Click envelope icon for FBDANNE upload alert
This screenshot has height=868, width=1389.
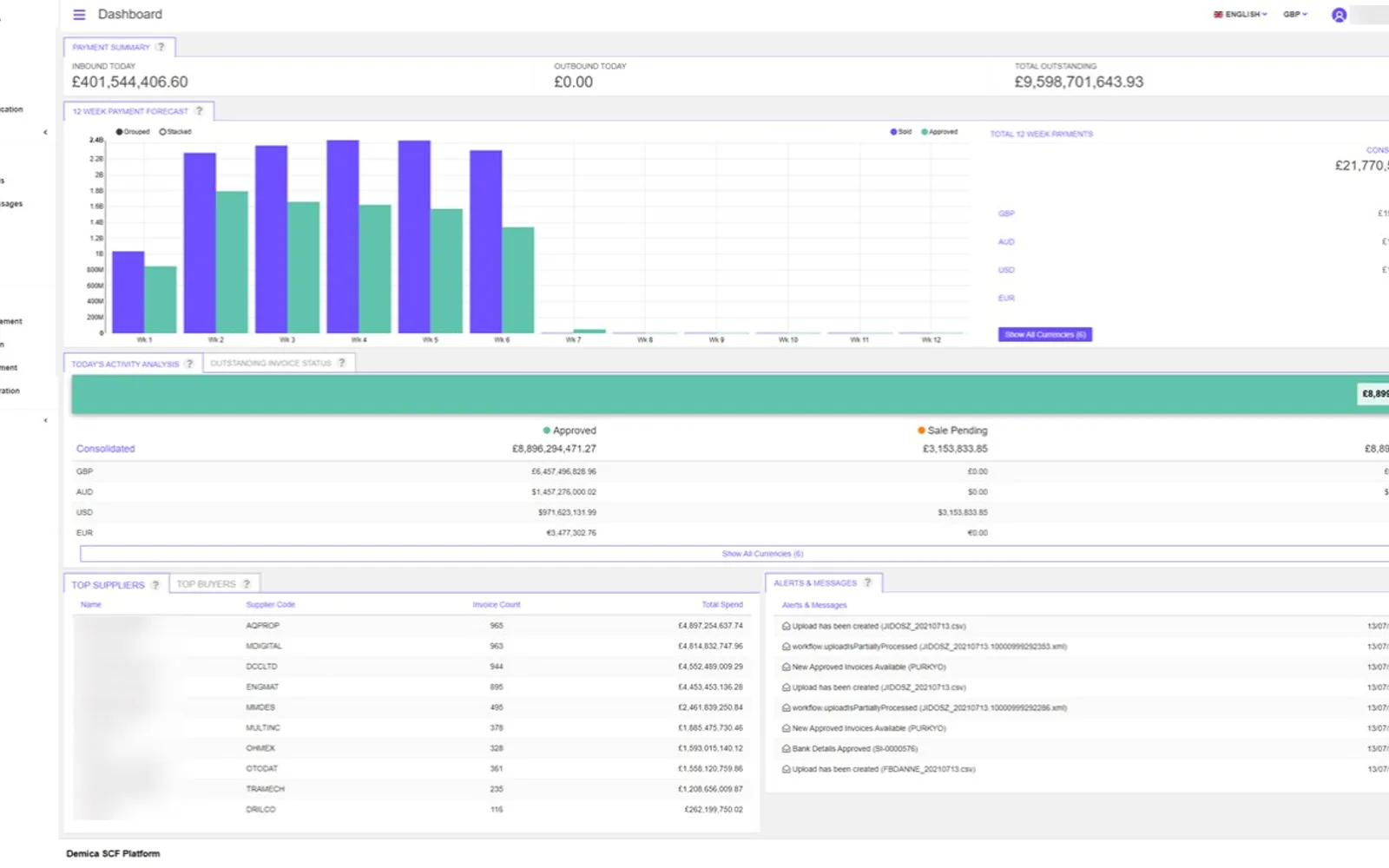pos(787,769)
